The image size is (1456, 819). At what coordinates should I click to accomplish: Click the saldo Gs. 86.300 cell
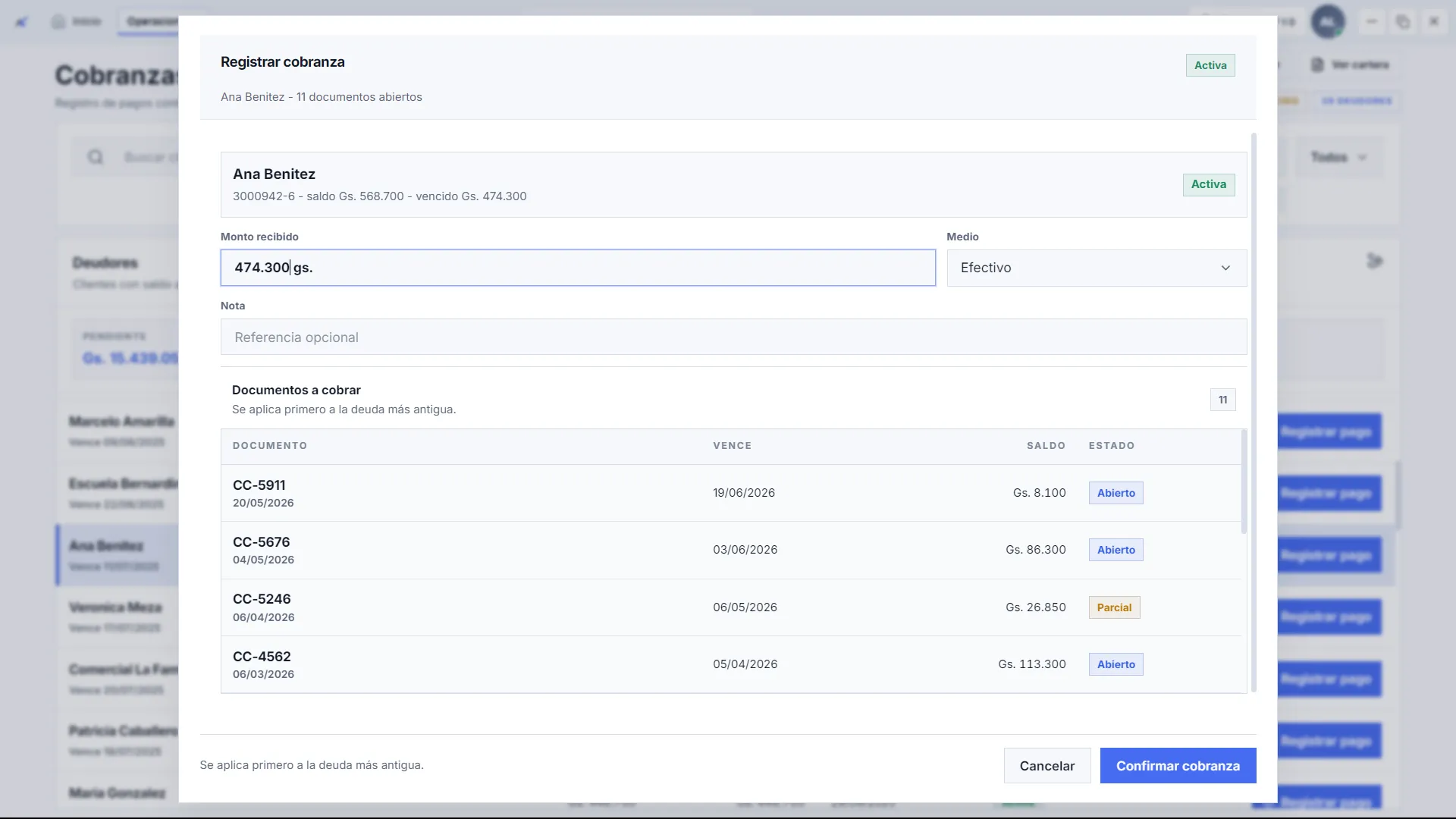pyautogui.click(x=1035, y=550)
